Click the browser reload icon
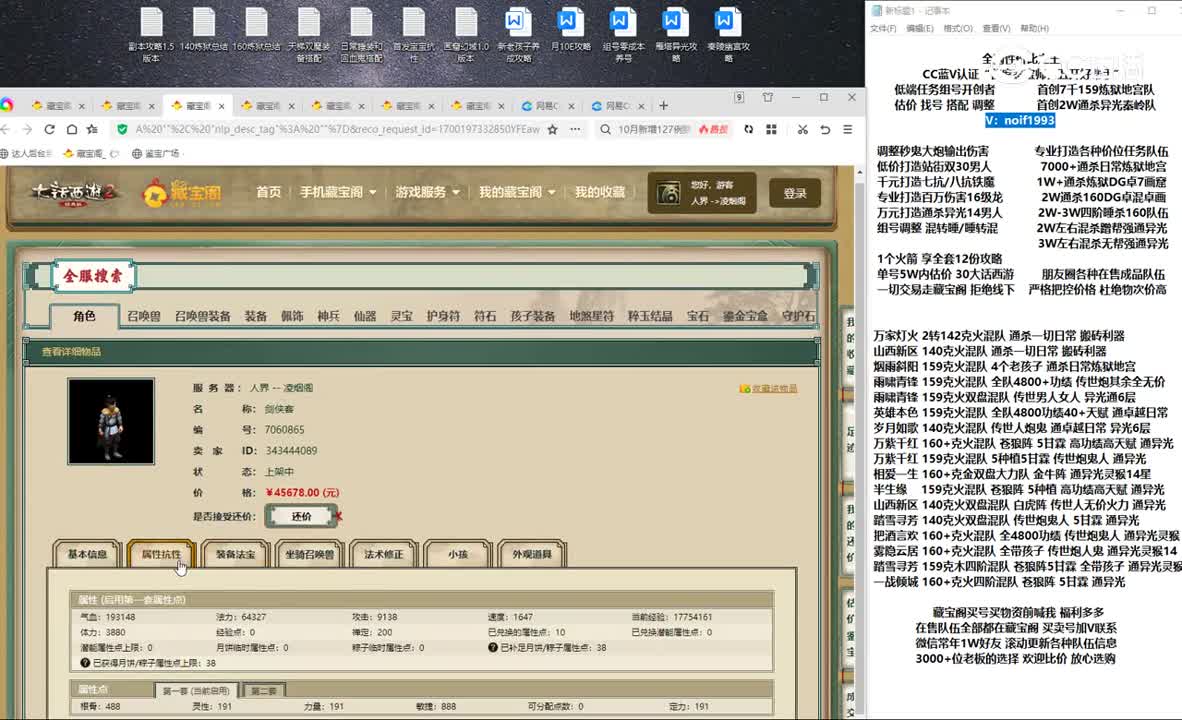Screen dimensions: 1182x720 (x=49, y=130)
